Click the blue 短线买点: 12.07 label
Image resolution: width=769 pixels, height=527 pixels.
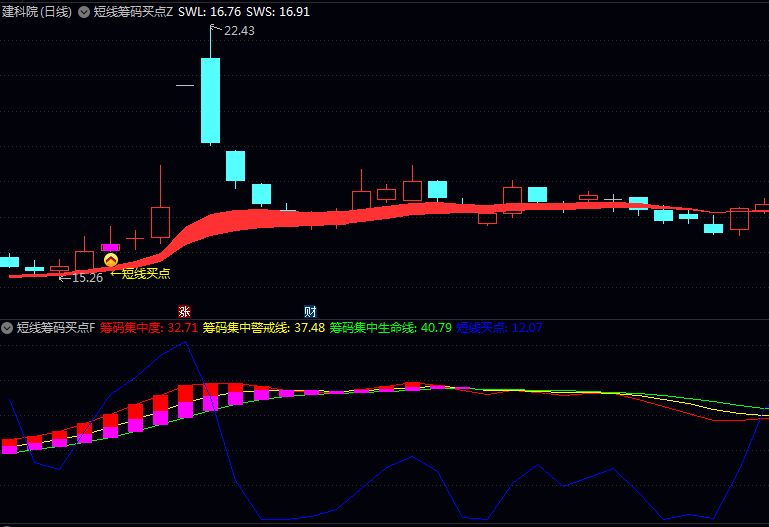(499, 328)
